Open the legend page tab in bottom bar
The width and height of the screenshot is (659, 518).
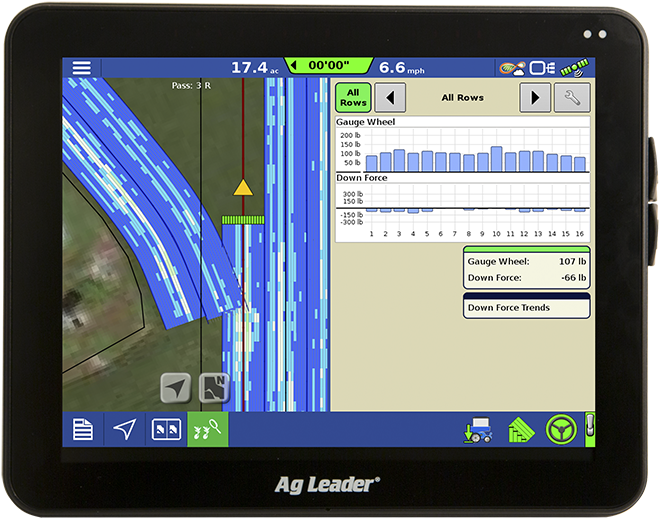pos(82,430)
